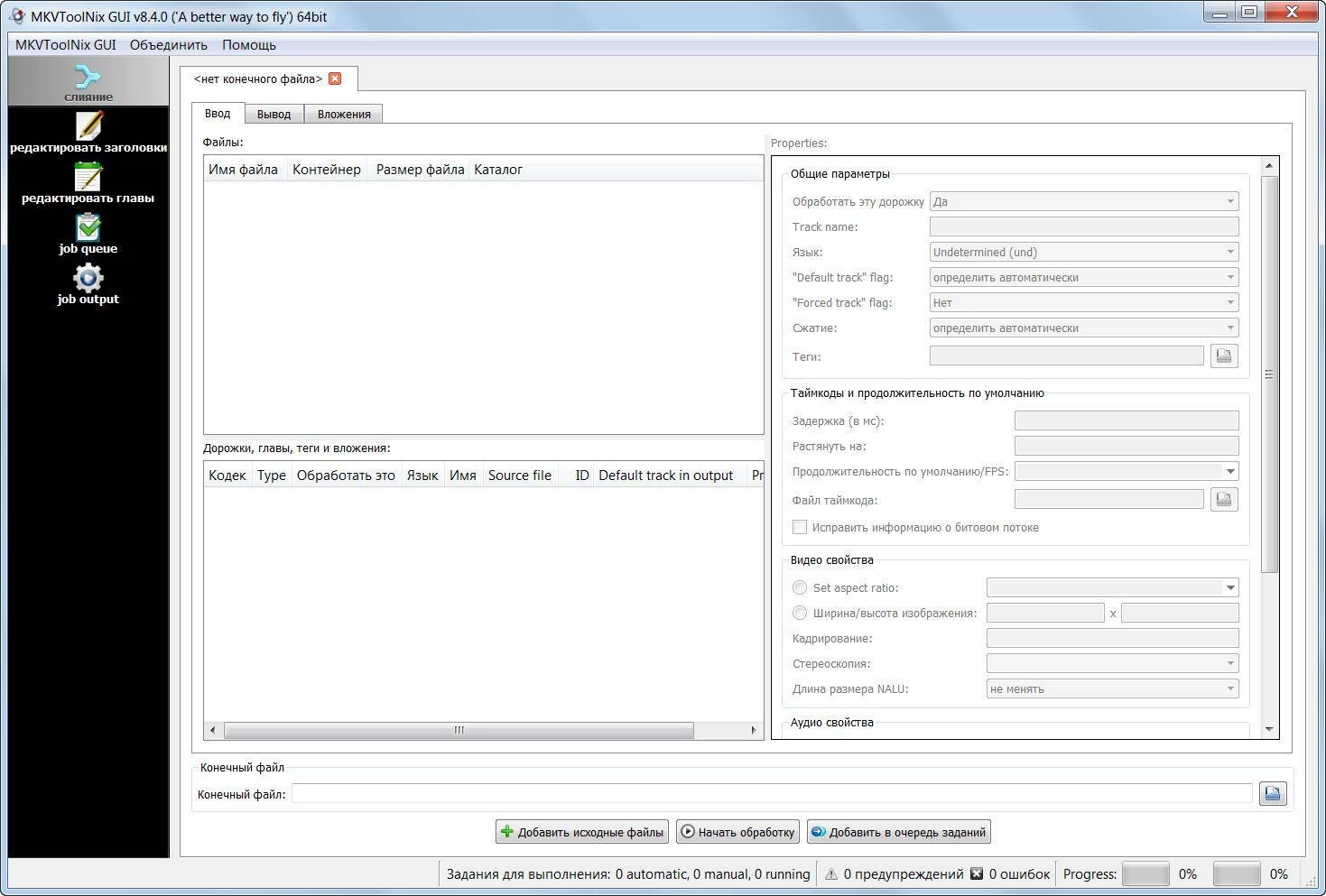Switch to the Ввод tab
The image size is (1326, 896).
[x=218, y=114]
